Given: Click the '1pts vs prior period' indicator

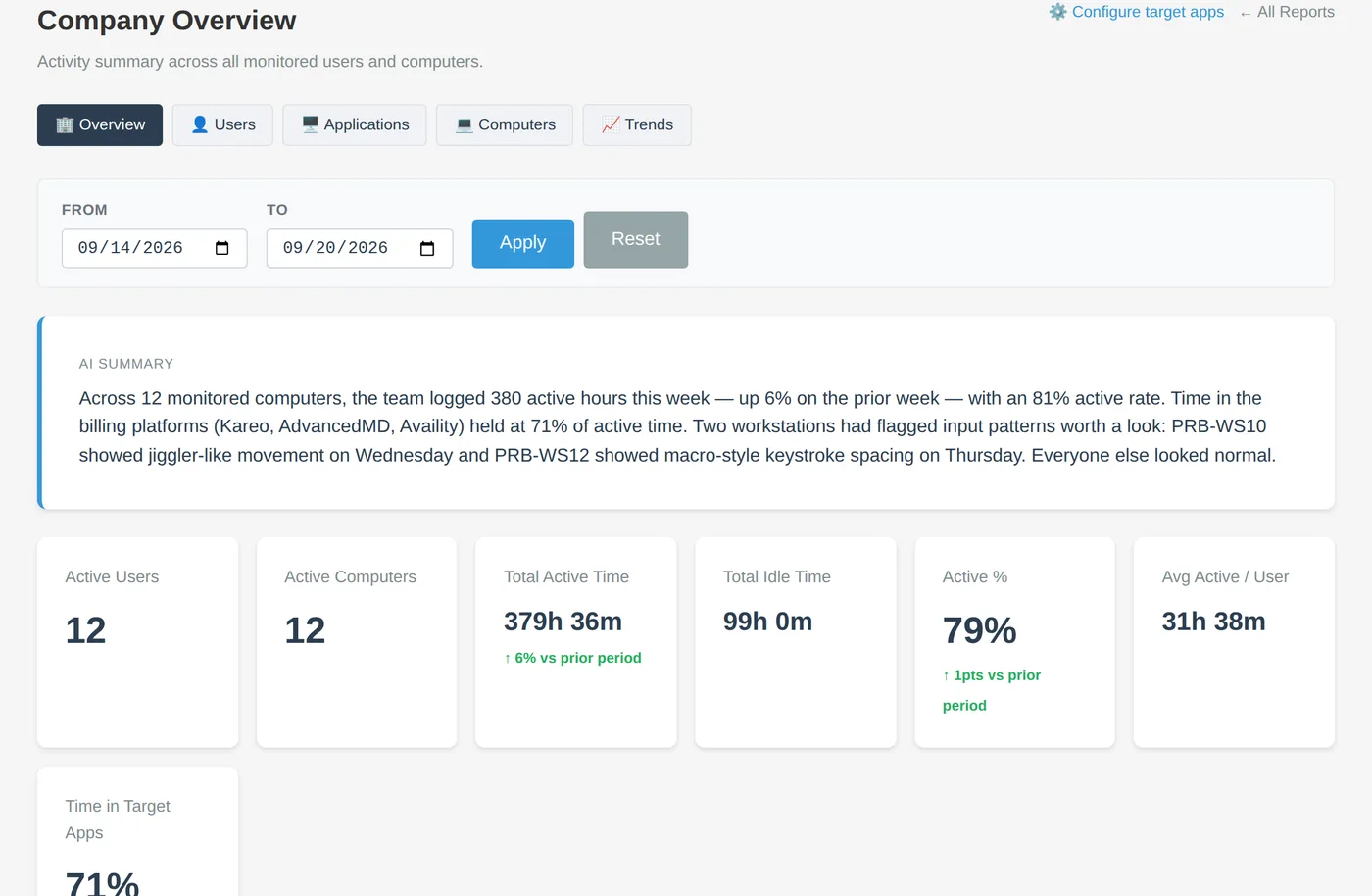Looking at the screenshot, I should pyautogui.click(x=992, y=690).
